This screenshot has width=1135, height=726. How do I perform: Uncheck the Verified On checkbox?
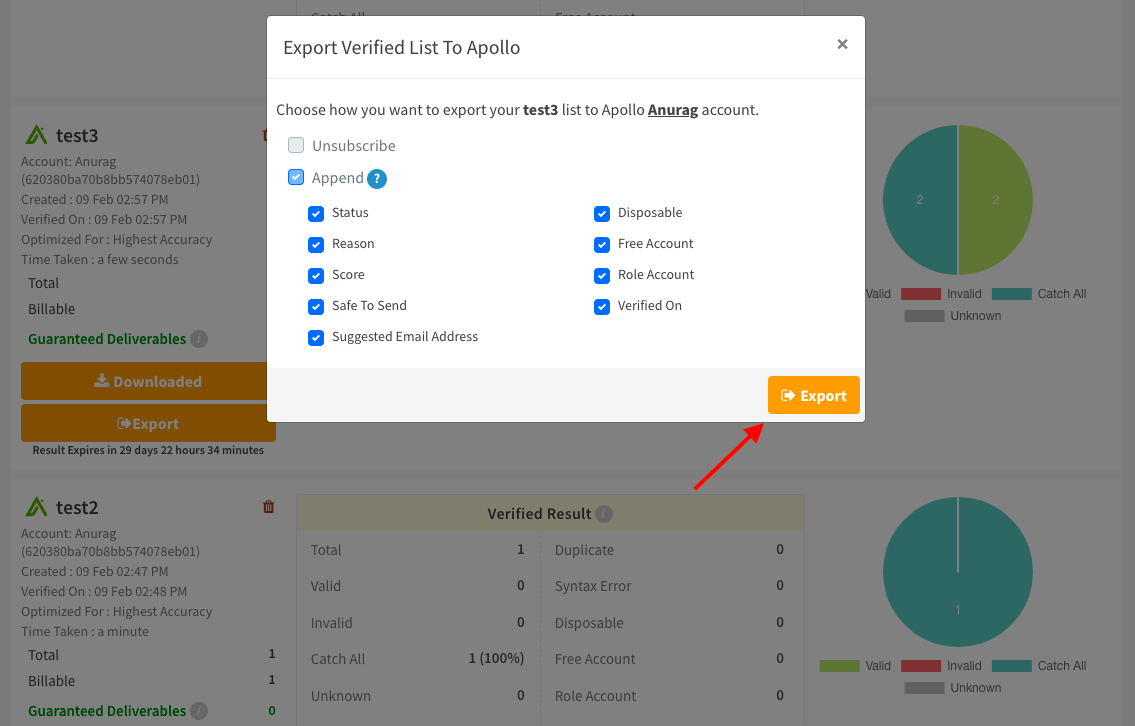click(x=602, y=307)
